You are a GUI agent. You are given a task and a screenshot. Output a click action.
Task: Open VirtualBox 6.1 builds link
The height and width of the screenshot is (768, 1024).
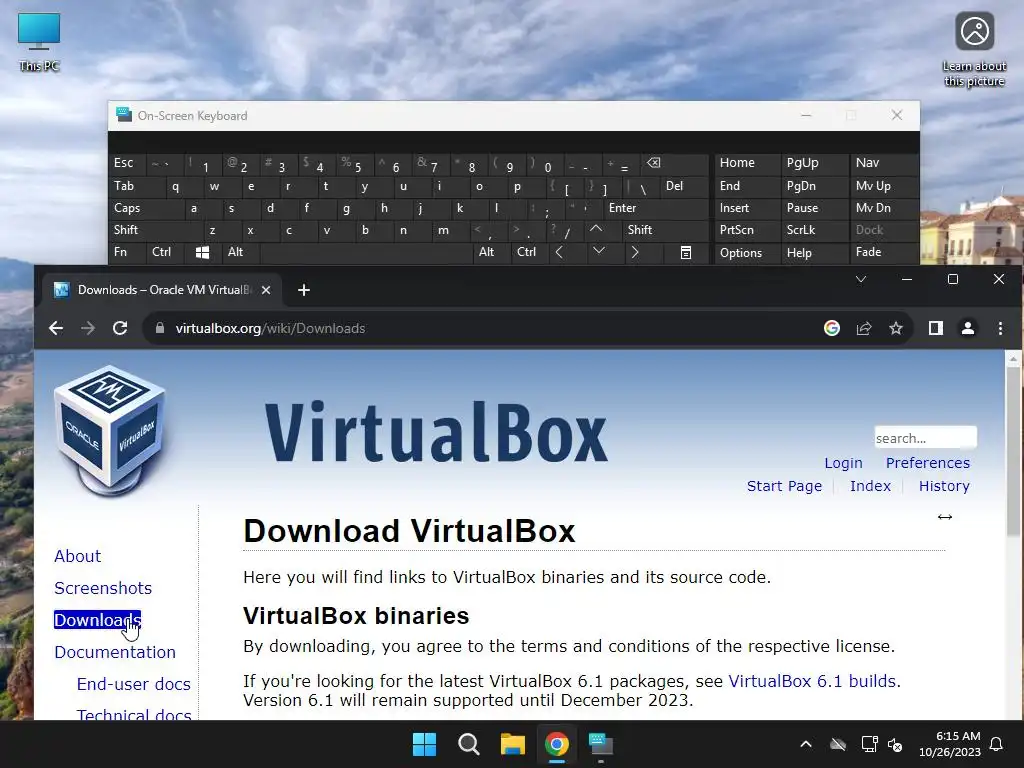pyautogui.click(x=814, y=681)
